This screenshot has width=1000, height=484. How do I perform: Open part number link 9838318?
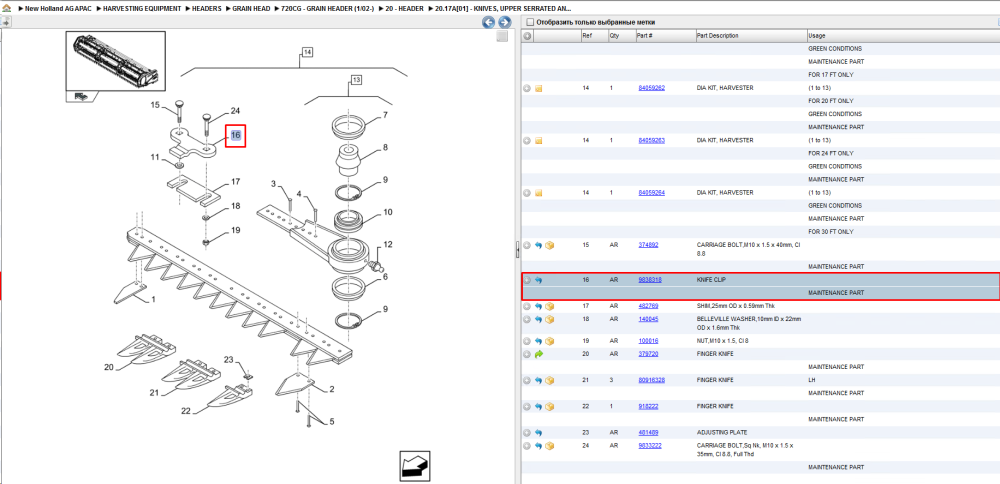[650, 280]
